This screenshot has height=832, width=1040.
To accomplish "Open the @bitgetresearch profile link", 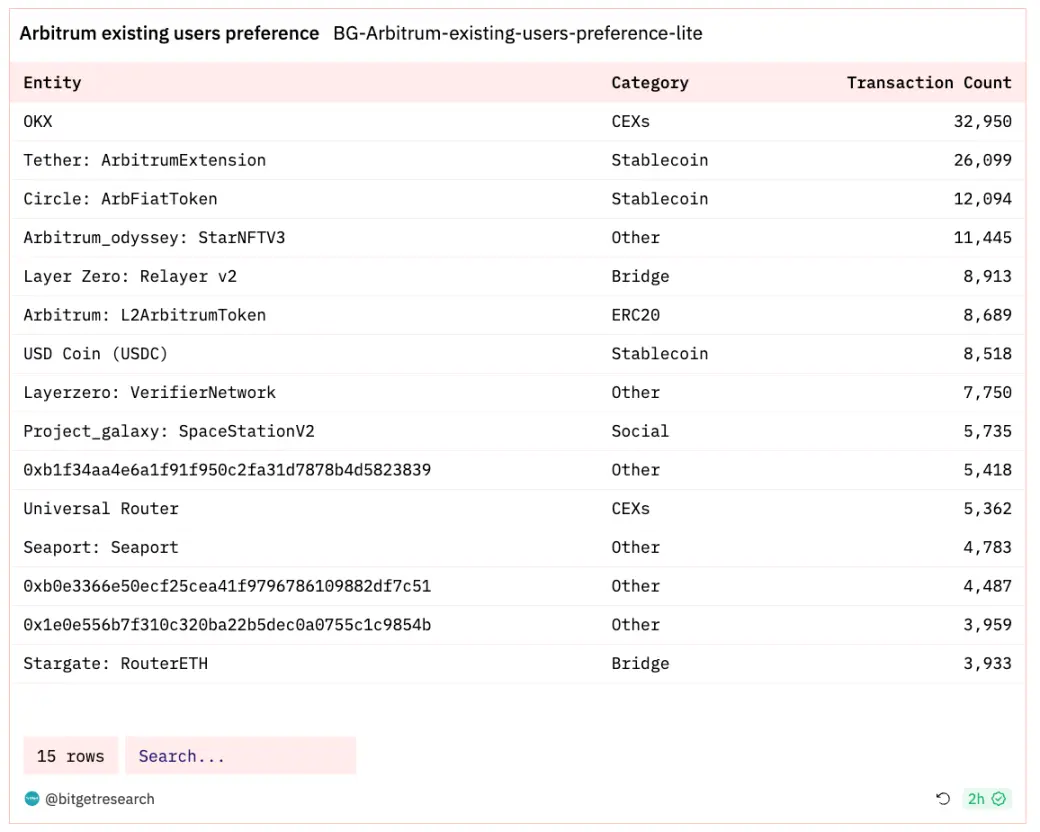I will [99, 799].
